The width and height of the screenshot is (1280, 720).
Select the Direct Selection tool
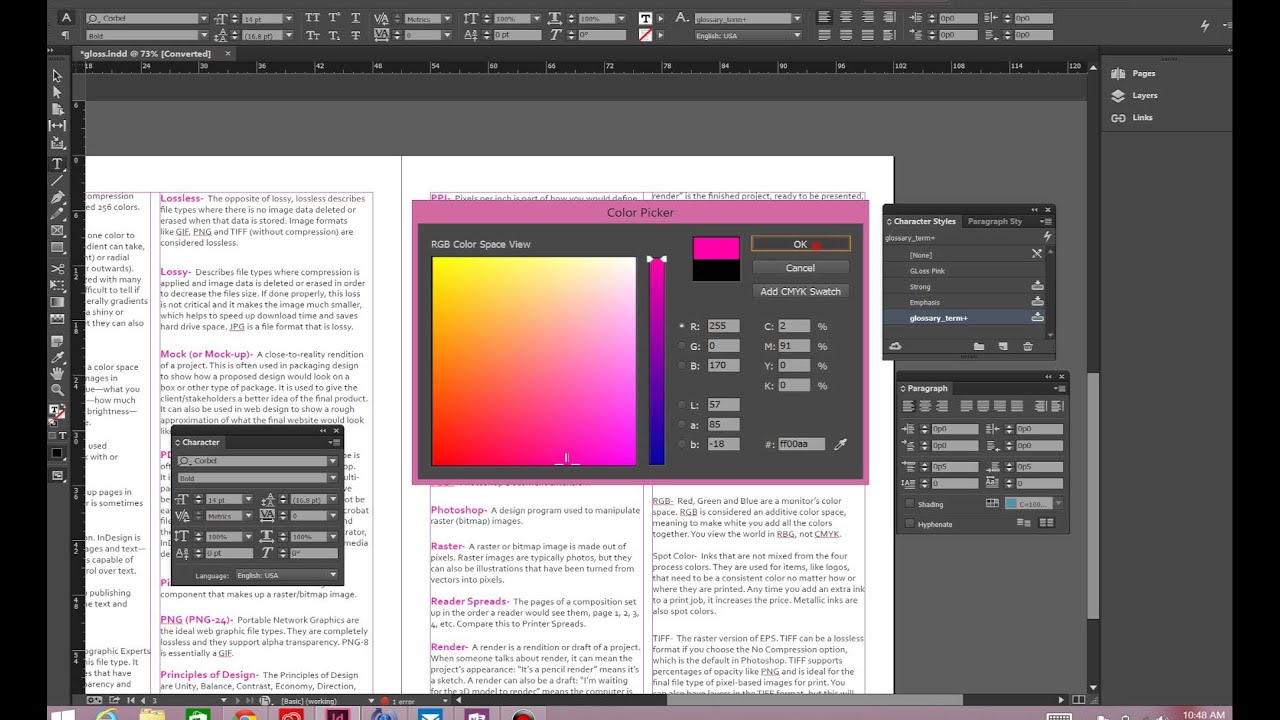(57, 92)
